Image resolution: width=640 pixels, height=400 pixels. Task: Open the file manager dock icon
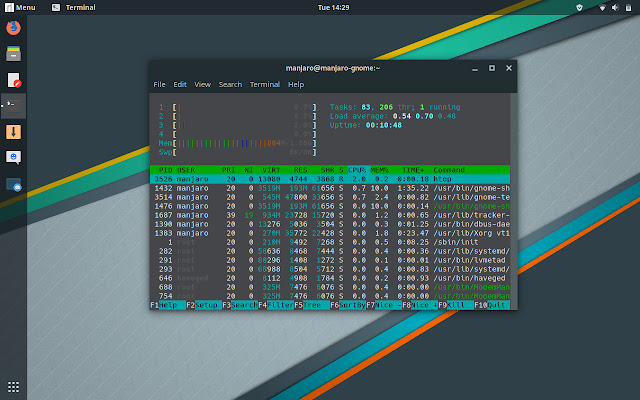tap(13, 53)
